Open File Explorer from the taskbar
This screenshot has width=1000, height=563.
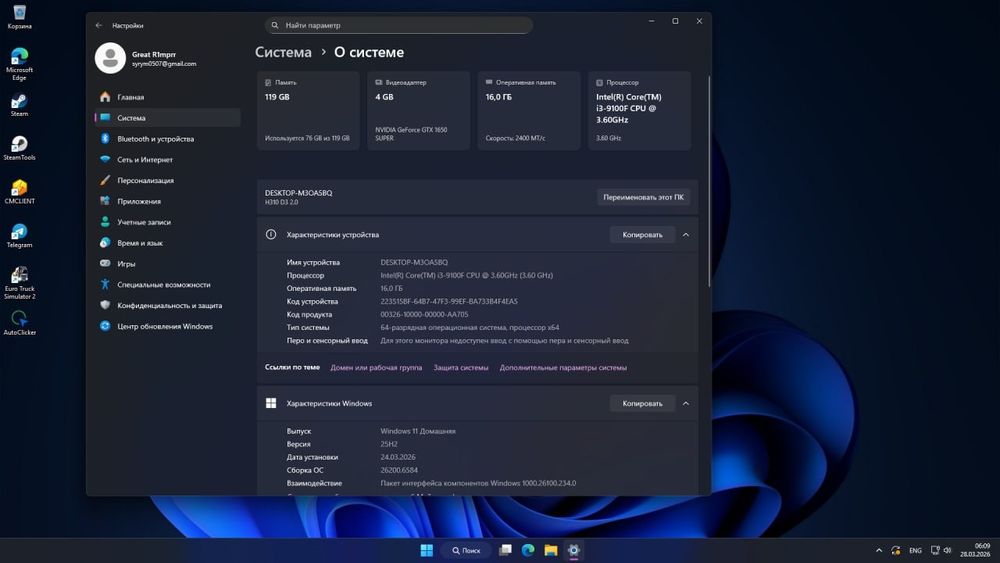click(551, 550)
